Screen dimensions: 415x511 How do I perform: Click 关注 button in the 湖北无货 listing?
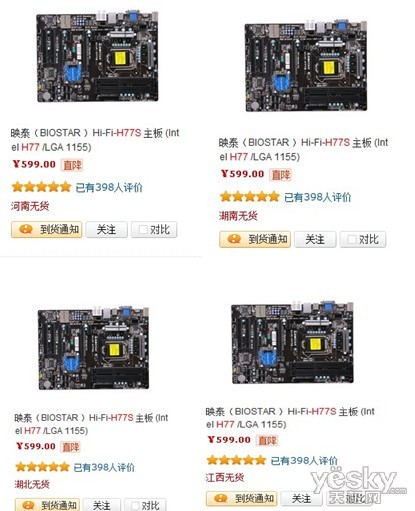(x=102, y=505)
